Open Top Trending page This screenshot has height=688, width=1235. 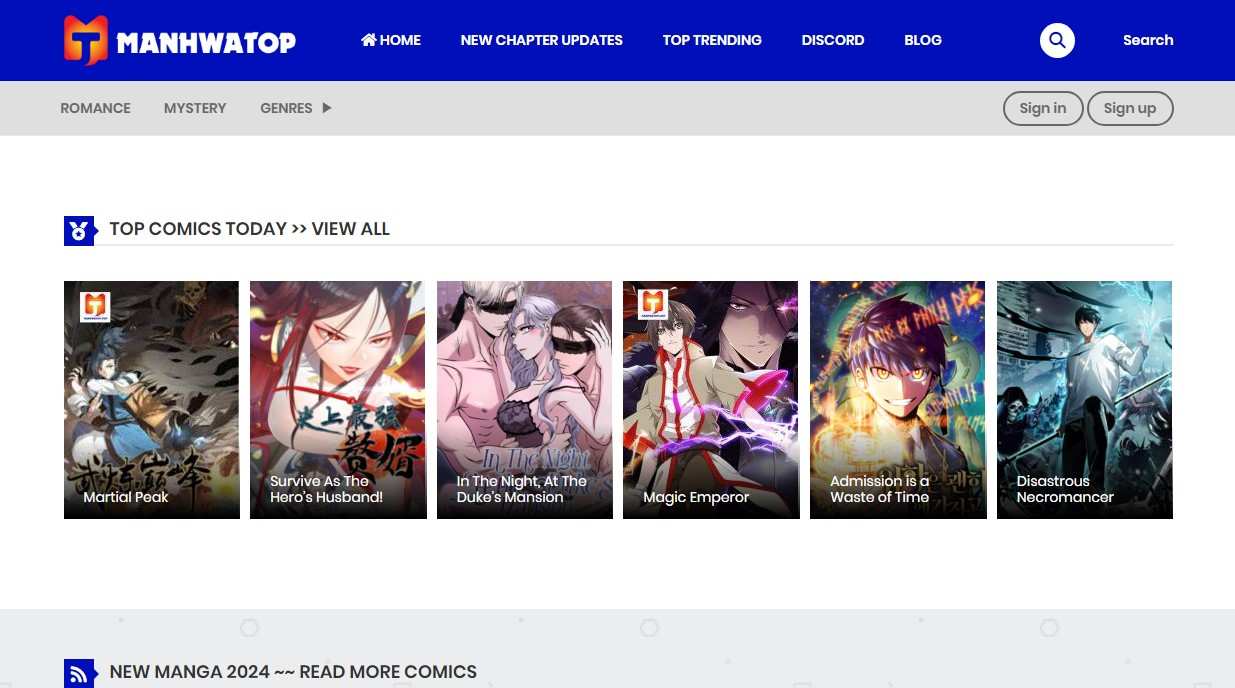coord(712,40)
